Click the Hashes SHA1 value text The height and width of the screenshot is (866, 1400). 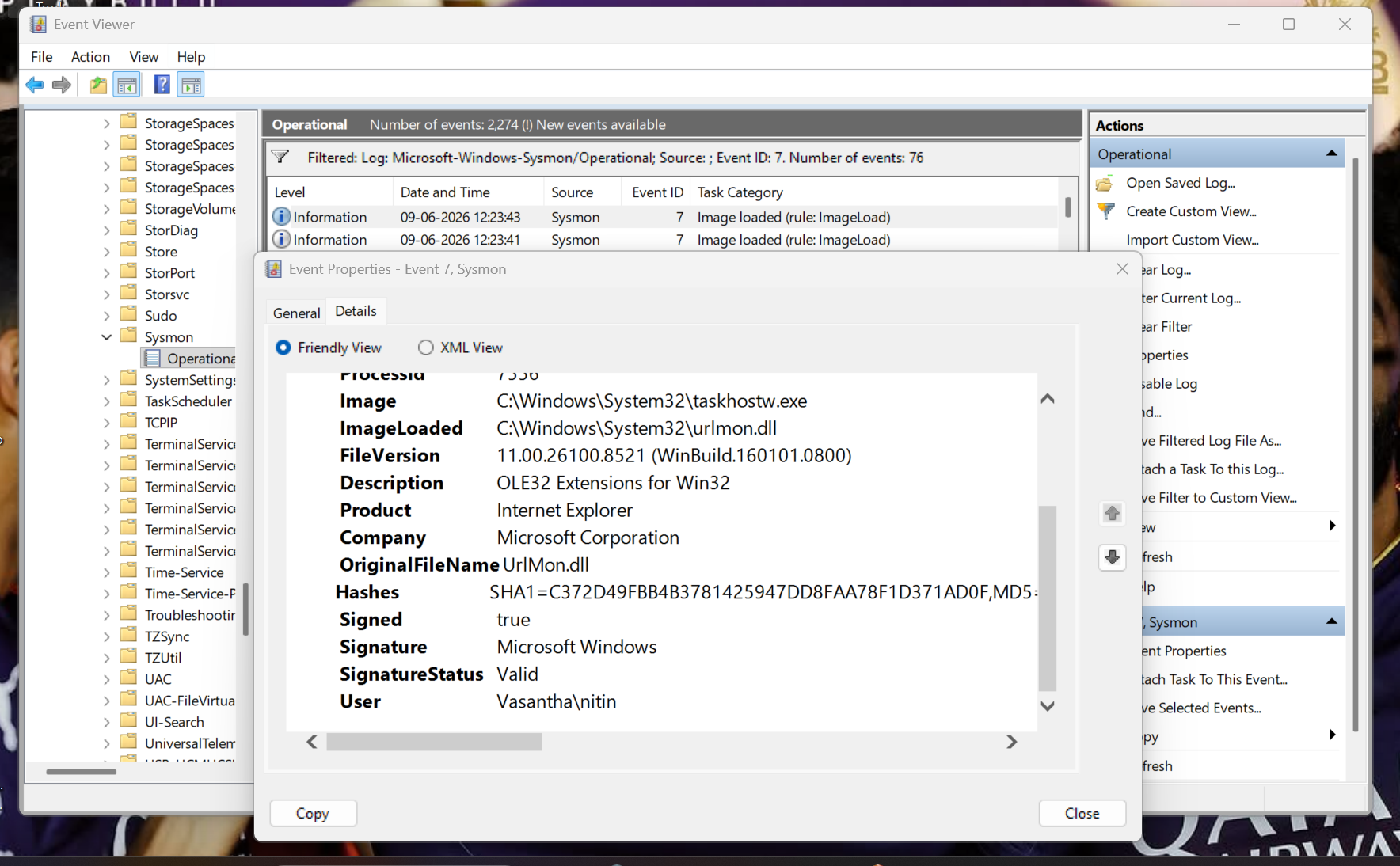coord(763,592)
